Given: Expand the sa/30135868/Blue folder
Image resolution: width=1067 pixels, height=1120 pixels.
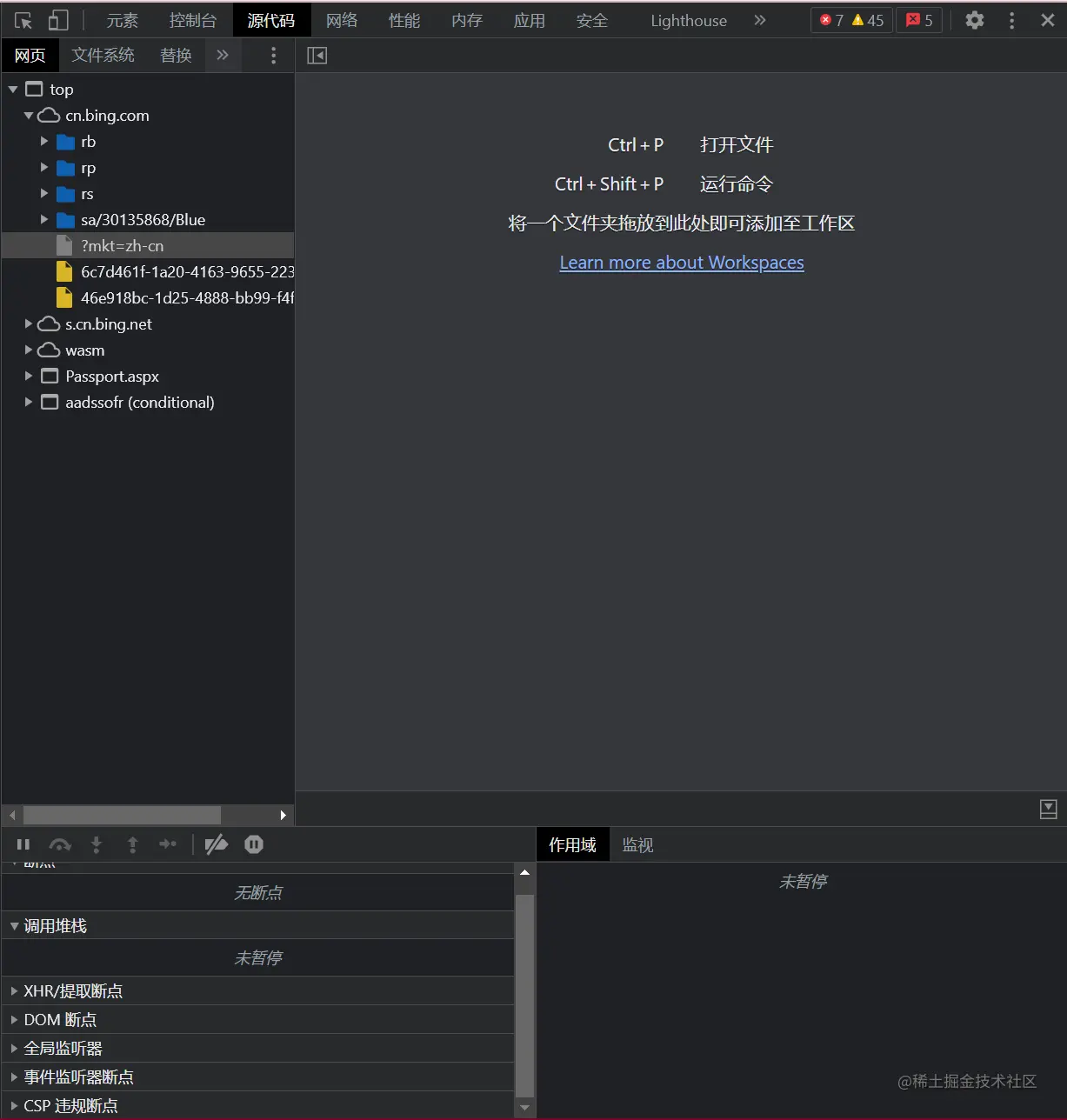Looking at the screenshot, I should click(x=44, y=219).
